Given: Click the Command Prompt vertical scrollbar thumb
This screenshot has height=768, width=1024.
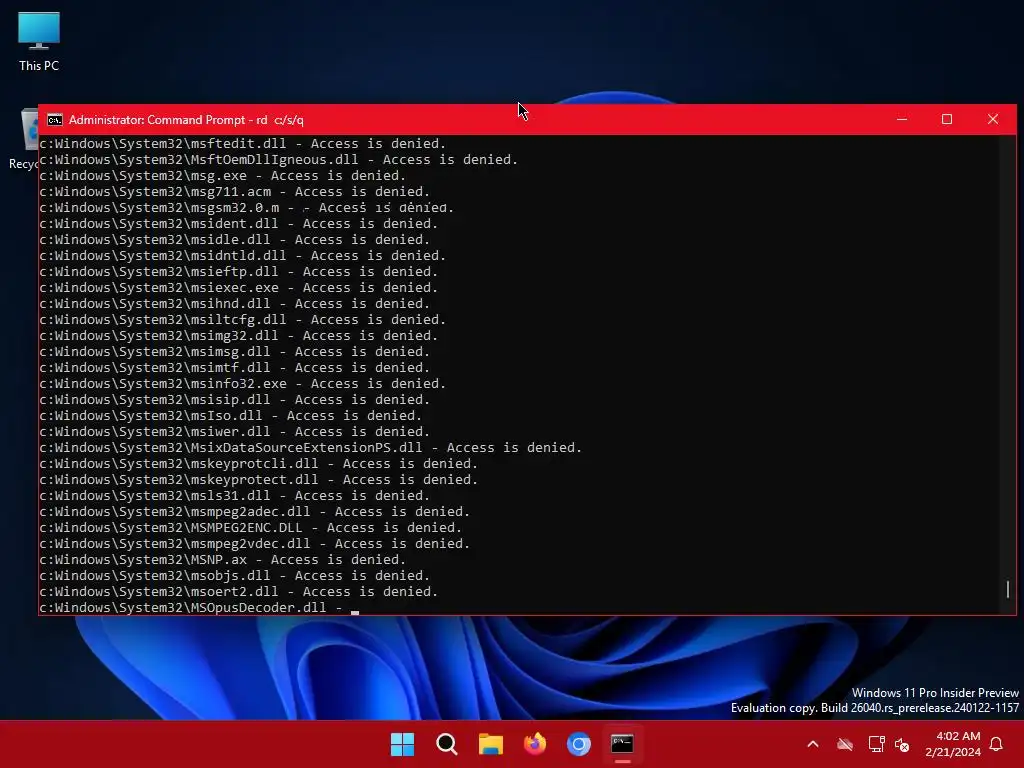Looking at the screenshot, I should [1008, 589].
